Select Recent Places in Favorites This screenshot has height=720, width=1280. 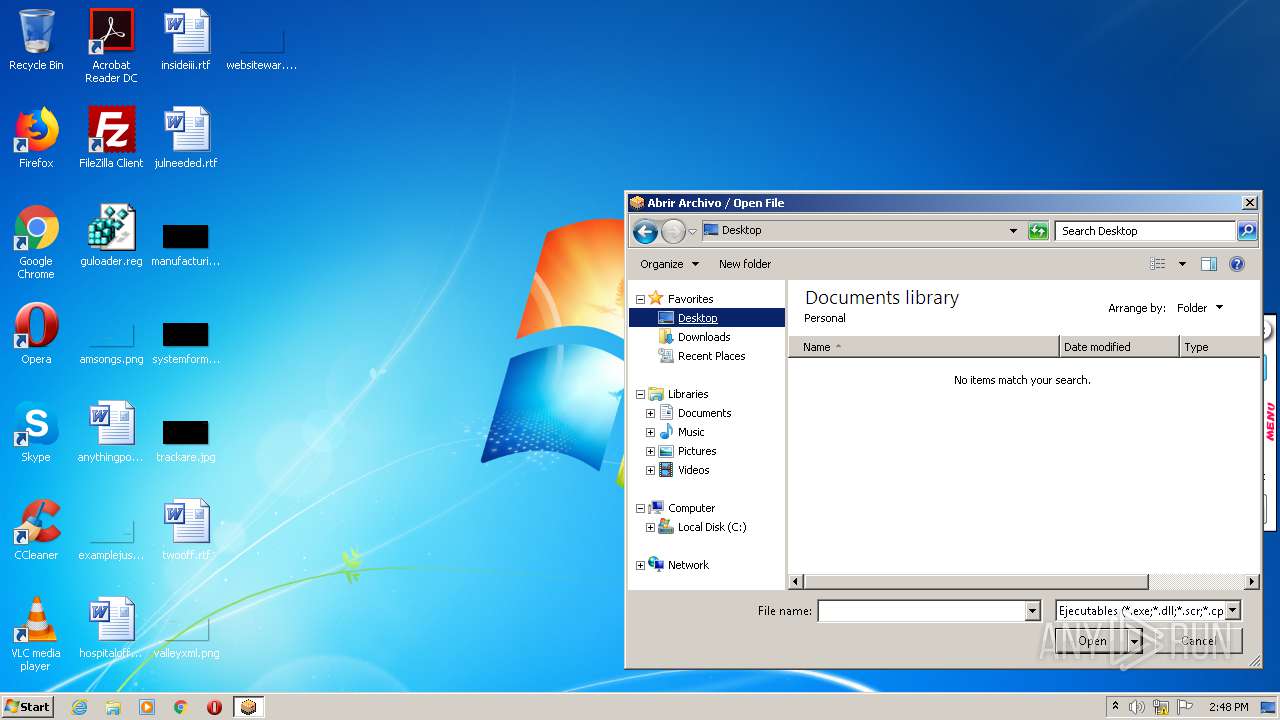click(711, 356)
